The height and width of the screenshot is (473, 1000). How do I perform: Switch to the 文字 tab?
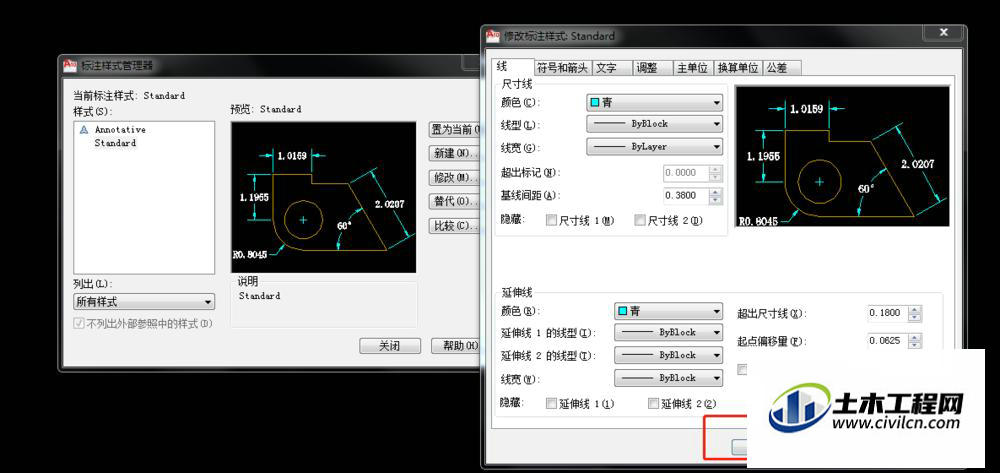(x=612, y=68)
